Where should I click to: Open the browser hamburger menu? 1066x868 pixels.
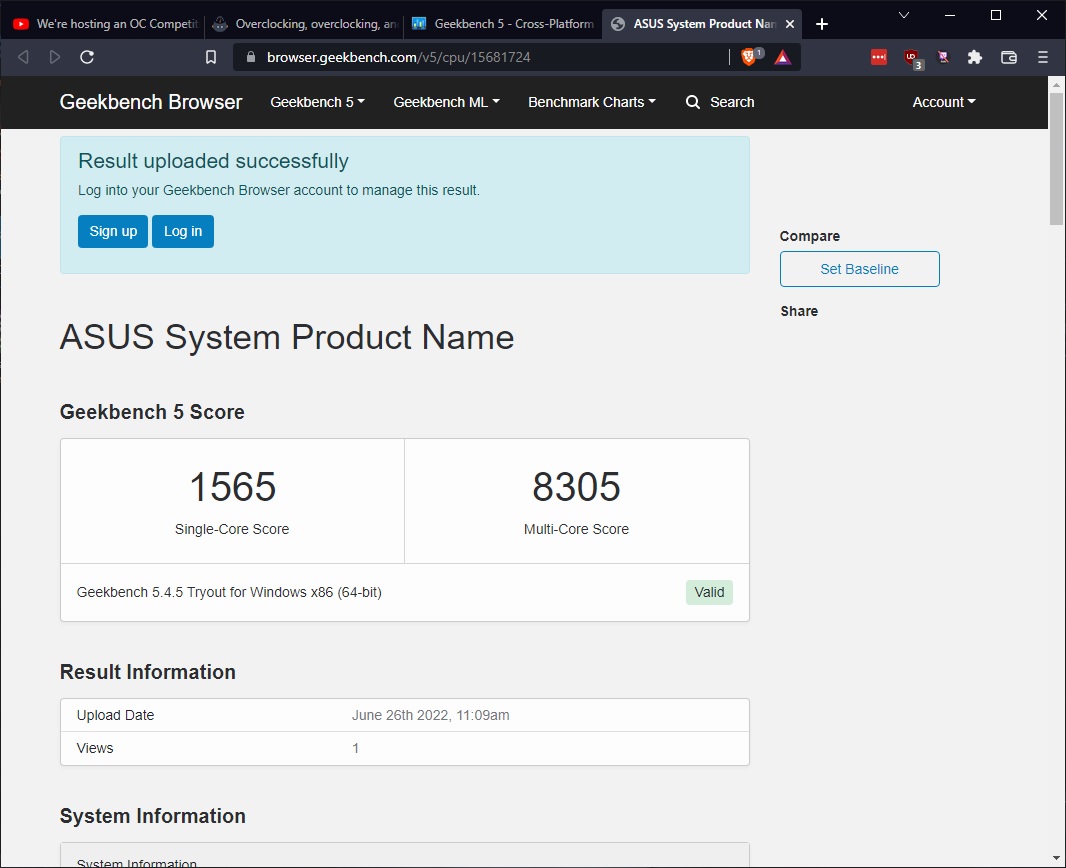[1043, 57]
